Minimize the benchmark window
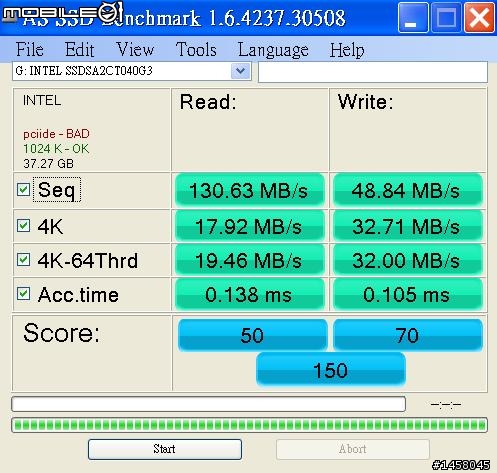 (413, 17)
